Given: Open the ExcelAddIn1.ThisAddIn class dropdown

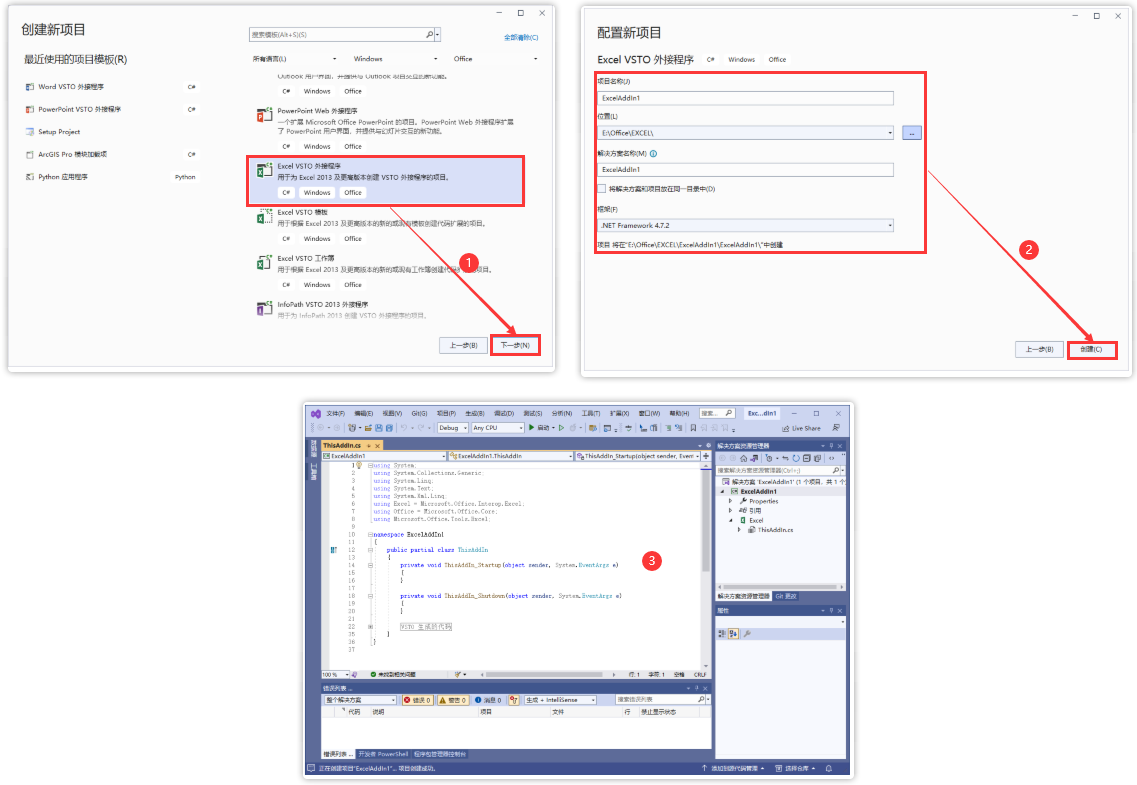Looking at the screenshot, I should click(x=510, y=456).
